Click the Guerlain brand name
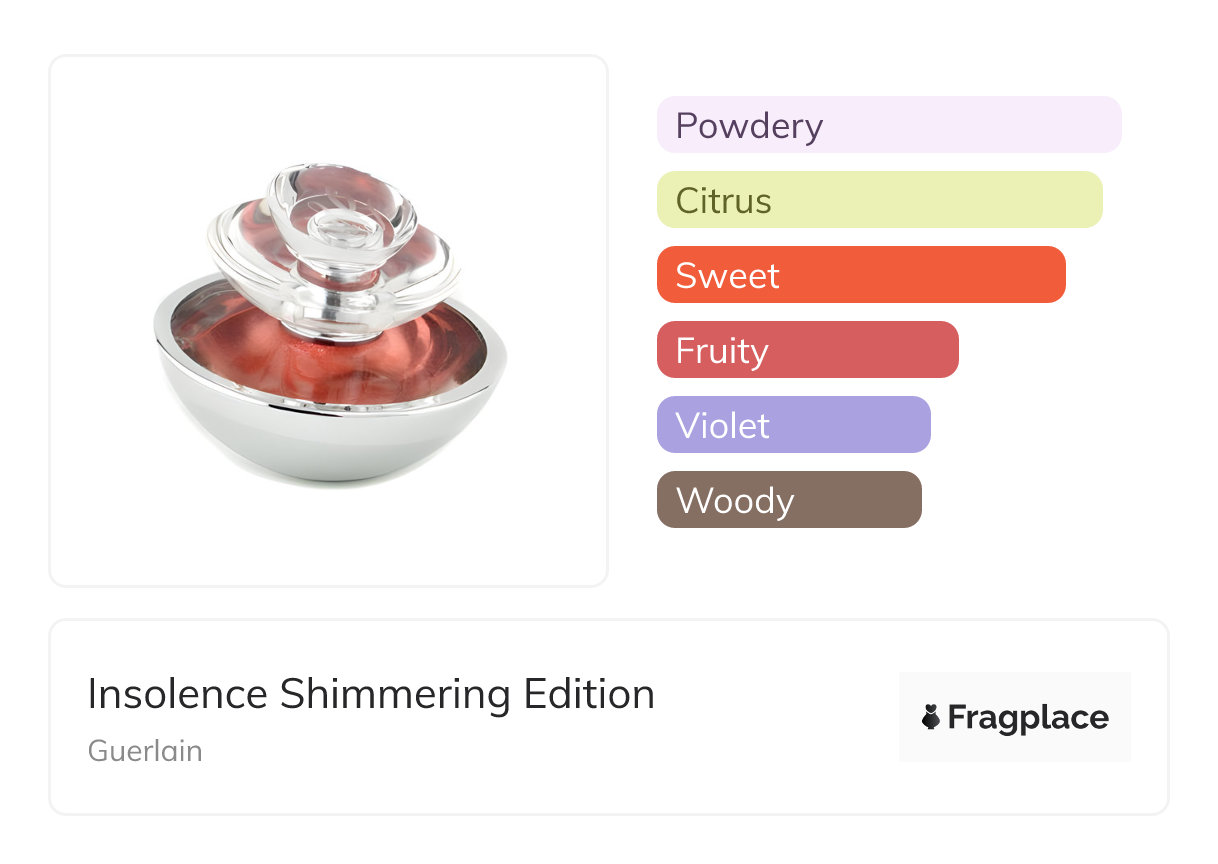1218x864 pixels. [x=145, y=751]
